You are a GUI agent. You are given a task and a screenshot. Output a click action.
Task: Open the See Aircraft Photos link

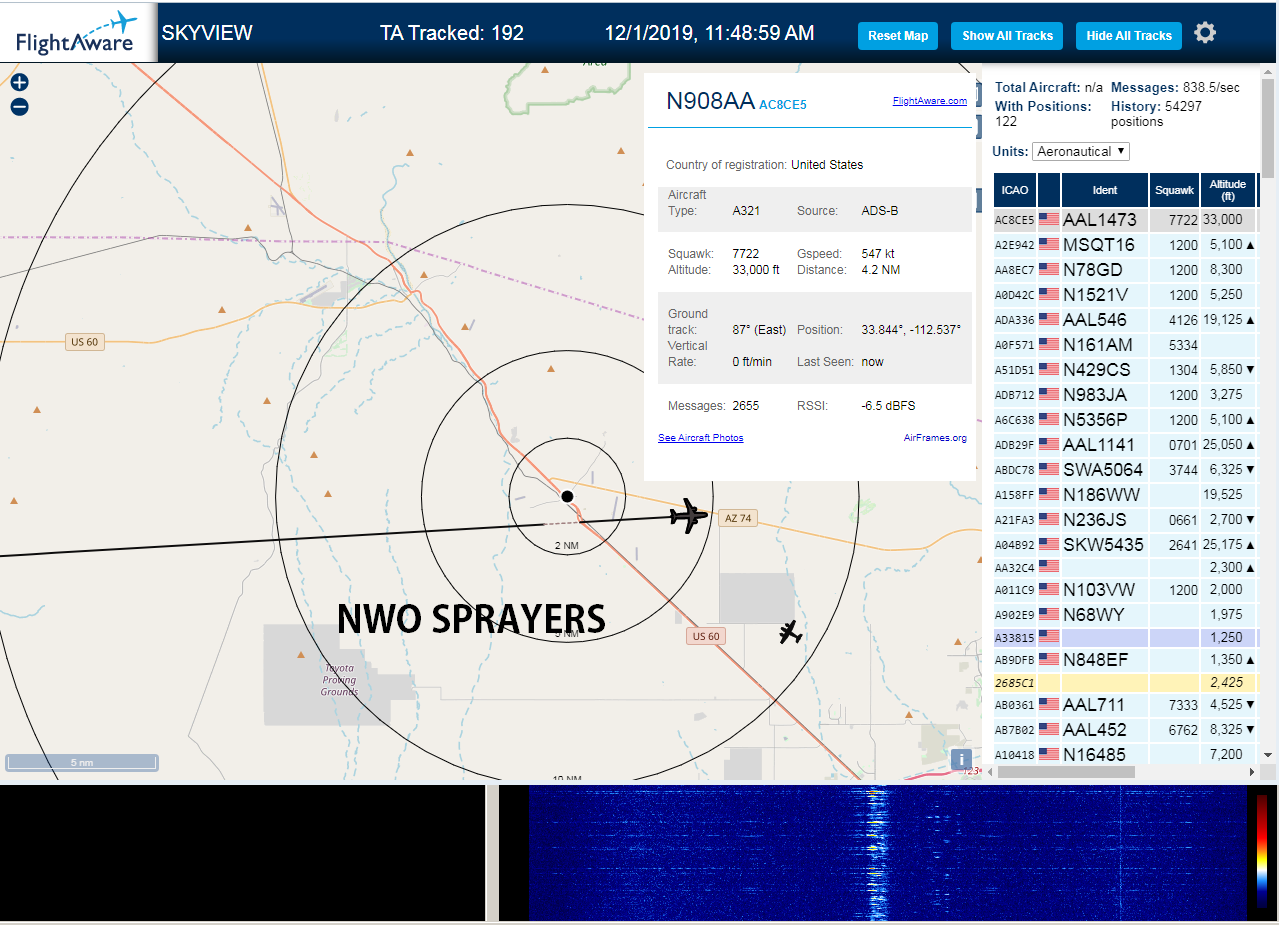[x=701, y=438]
